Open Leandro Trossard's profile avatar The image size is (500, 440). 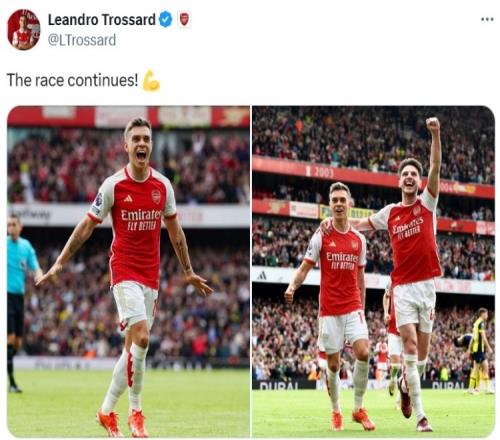tap(24, 30)
